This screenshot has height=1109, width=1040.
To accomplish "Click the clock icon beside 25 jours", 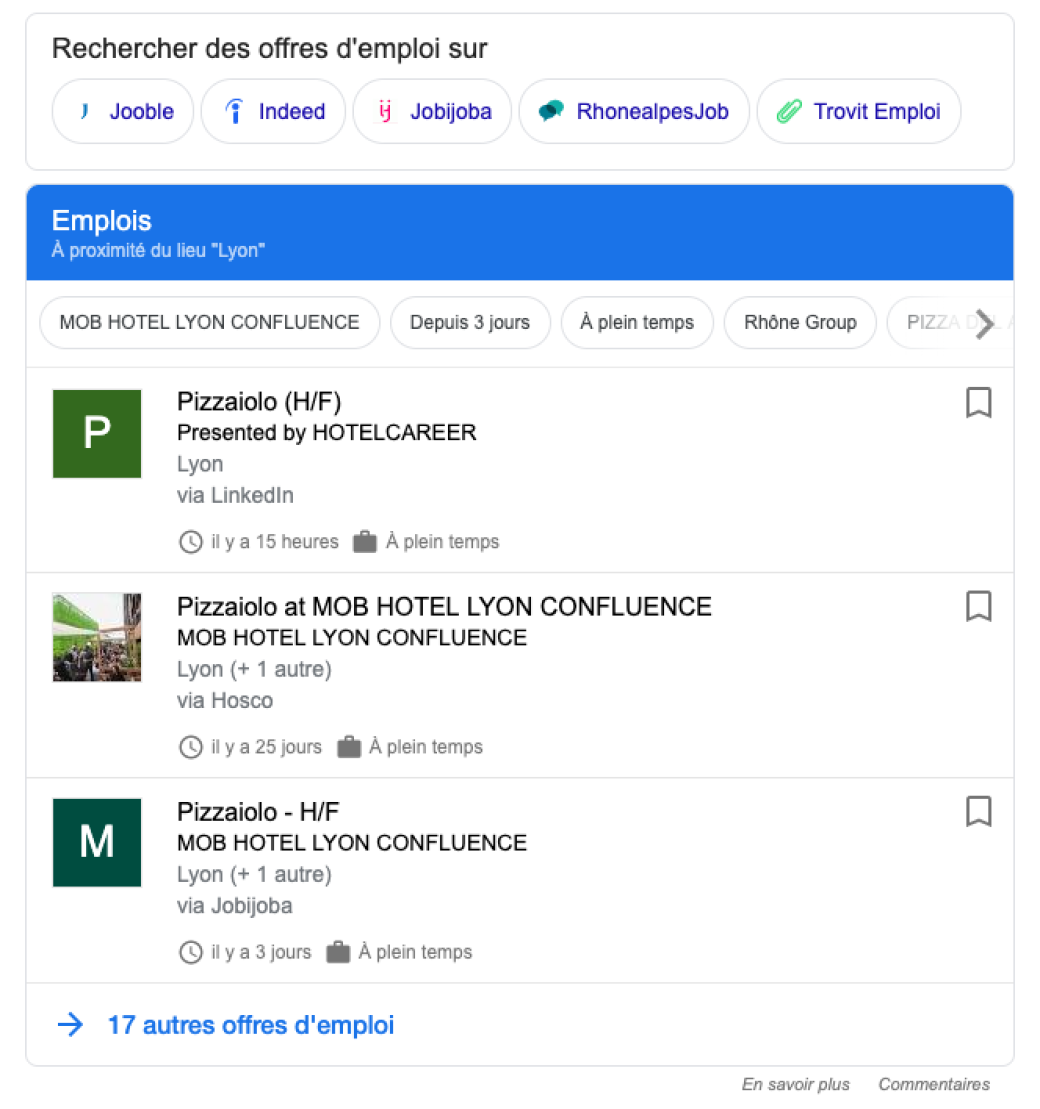I will (x=191, y=747).
